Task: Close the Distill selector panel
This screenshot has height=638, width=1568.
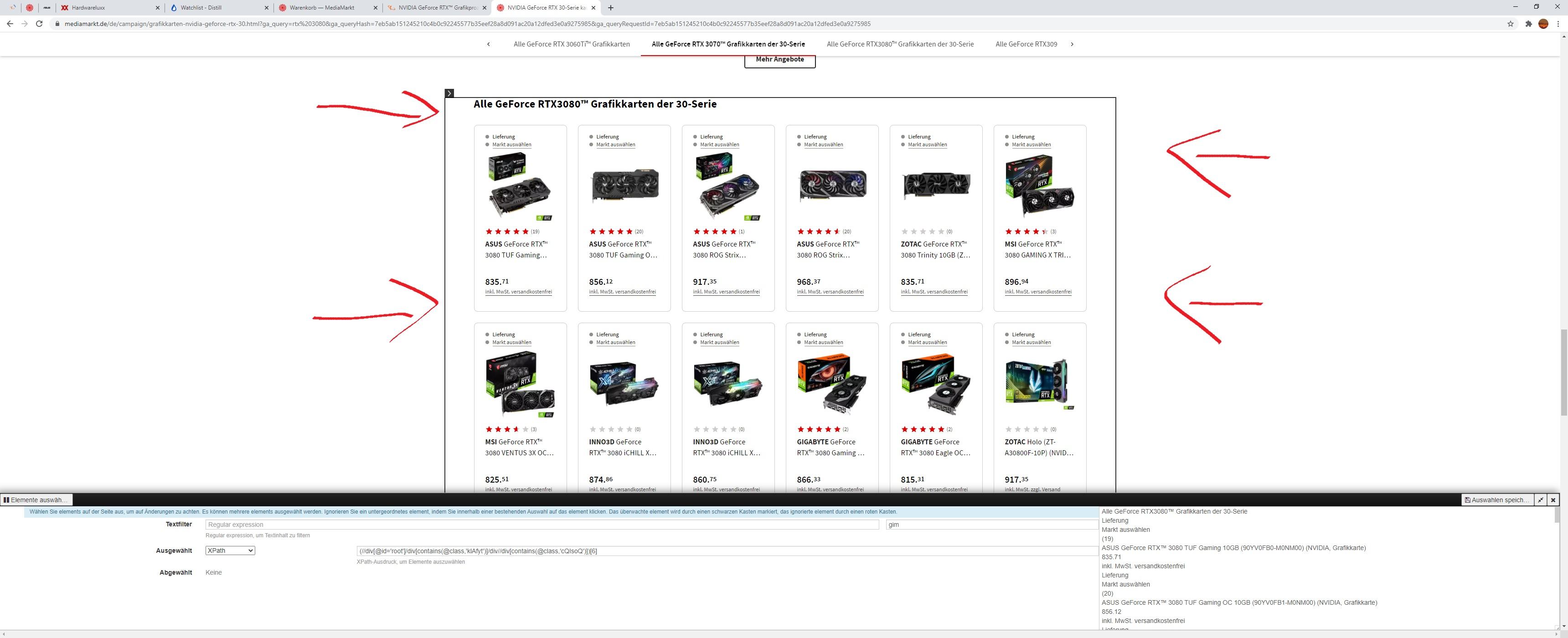Action: coord(1553,500)
